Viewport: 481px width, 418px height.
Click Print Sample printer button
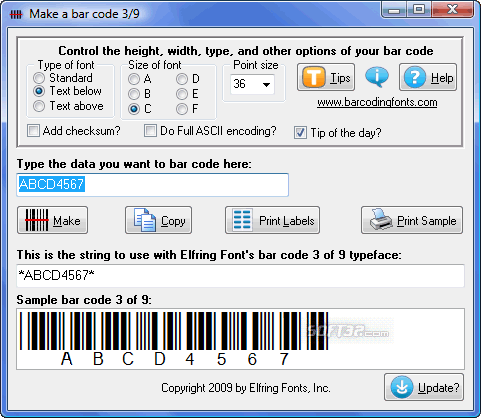coord(412,220)
